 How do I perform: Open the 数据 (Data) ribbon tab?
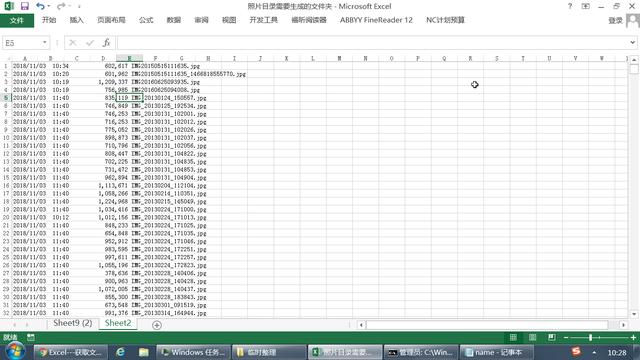click(173, 20)
